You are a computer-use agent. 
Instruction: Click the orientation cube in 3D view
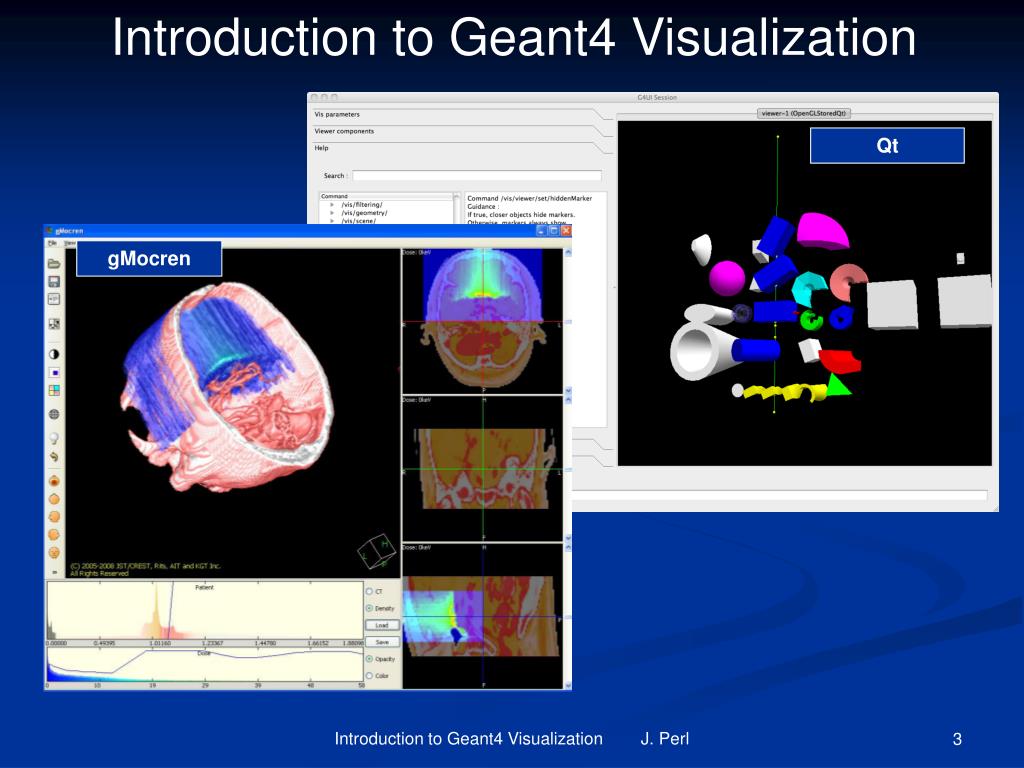tap(377, 552)
